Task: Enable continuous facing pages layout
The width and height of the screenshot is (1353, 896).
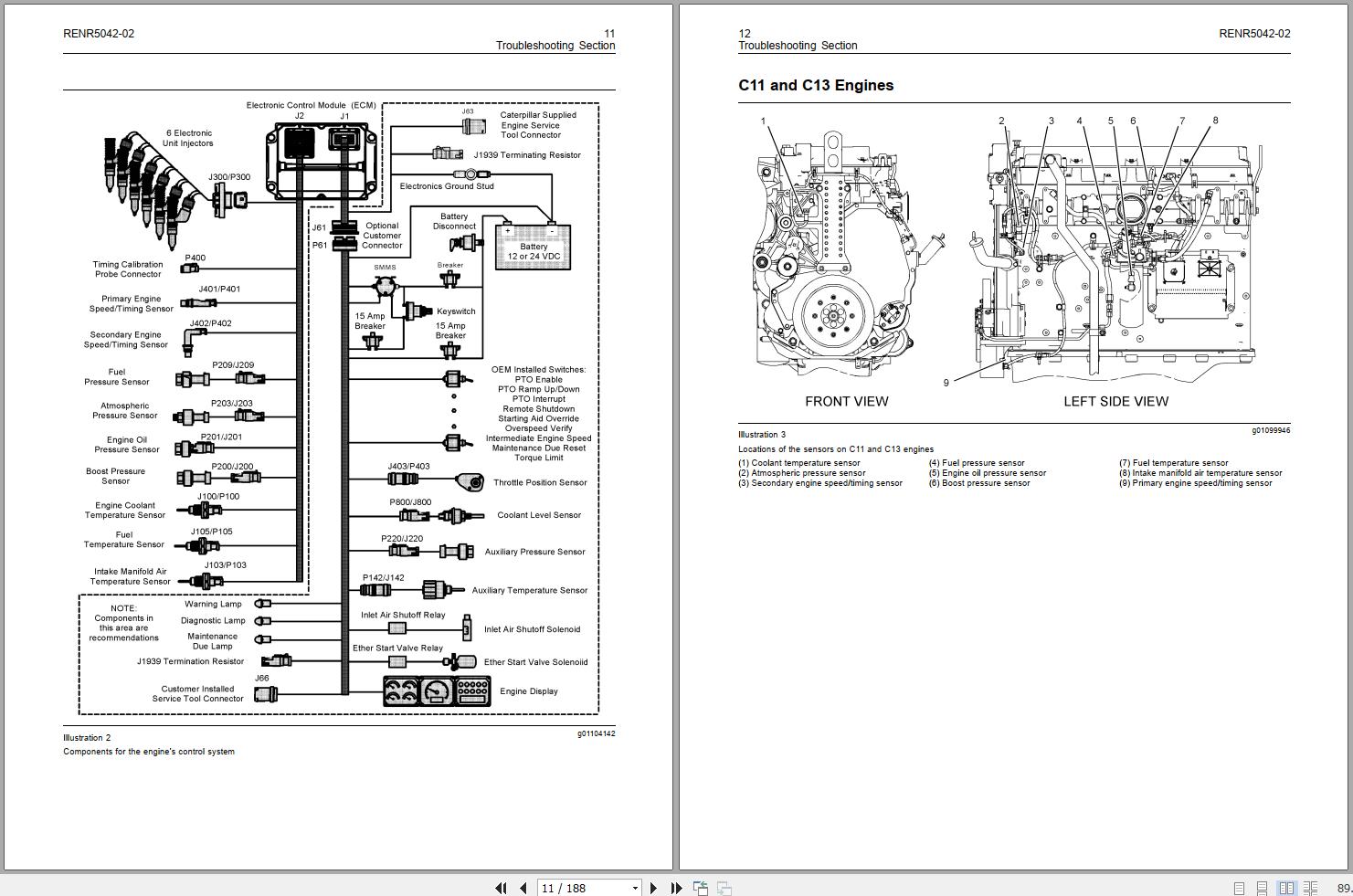Action: pyautogui.click(x=1311, y=888)
